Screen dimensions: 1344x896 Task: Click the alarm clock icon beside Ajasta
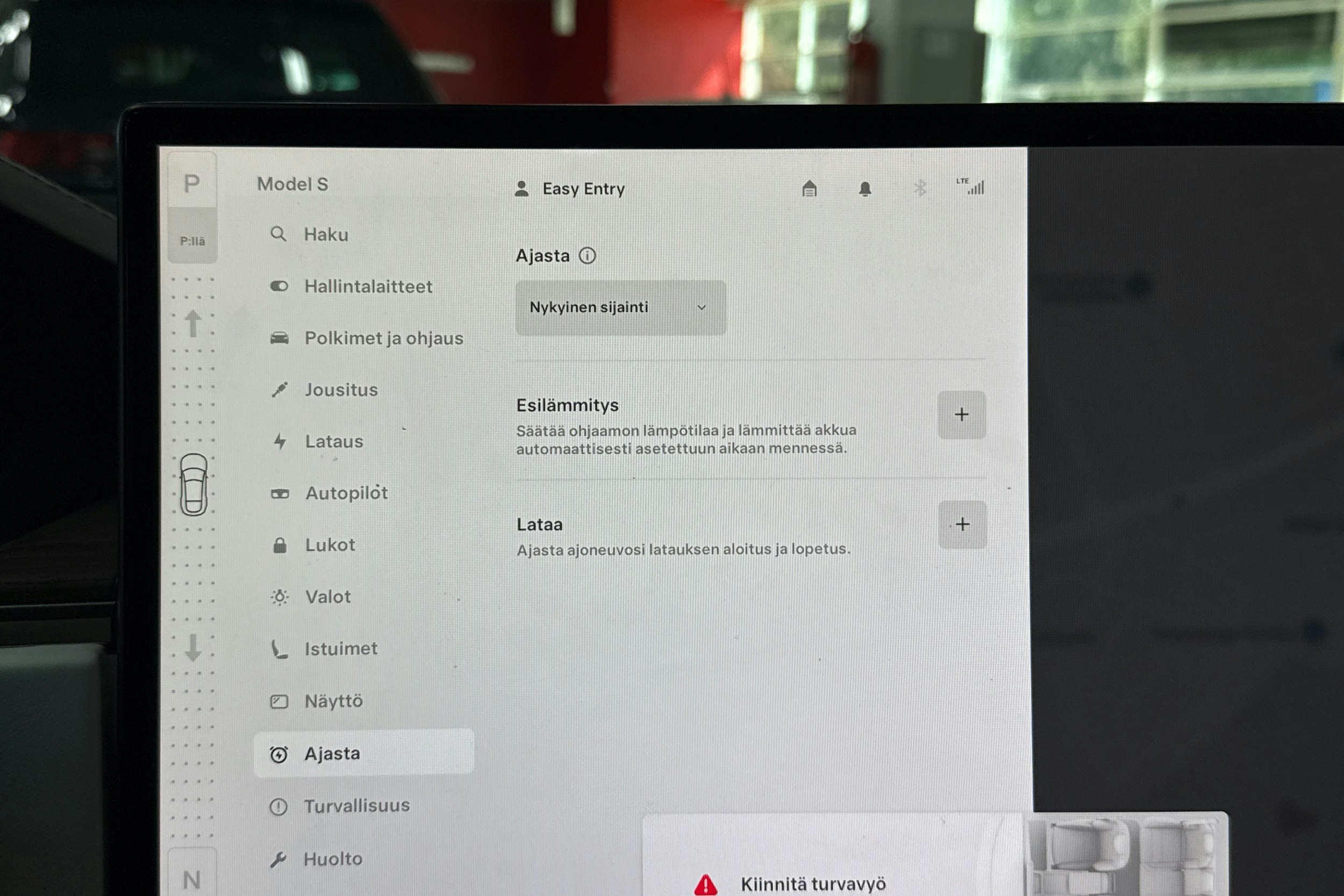[279, 755]
